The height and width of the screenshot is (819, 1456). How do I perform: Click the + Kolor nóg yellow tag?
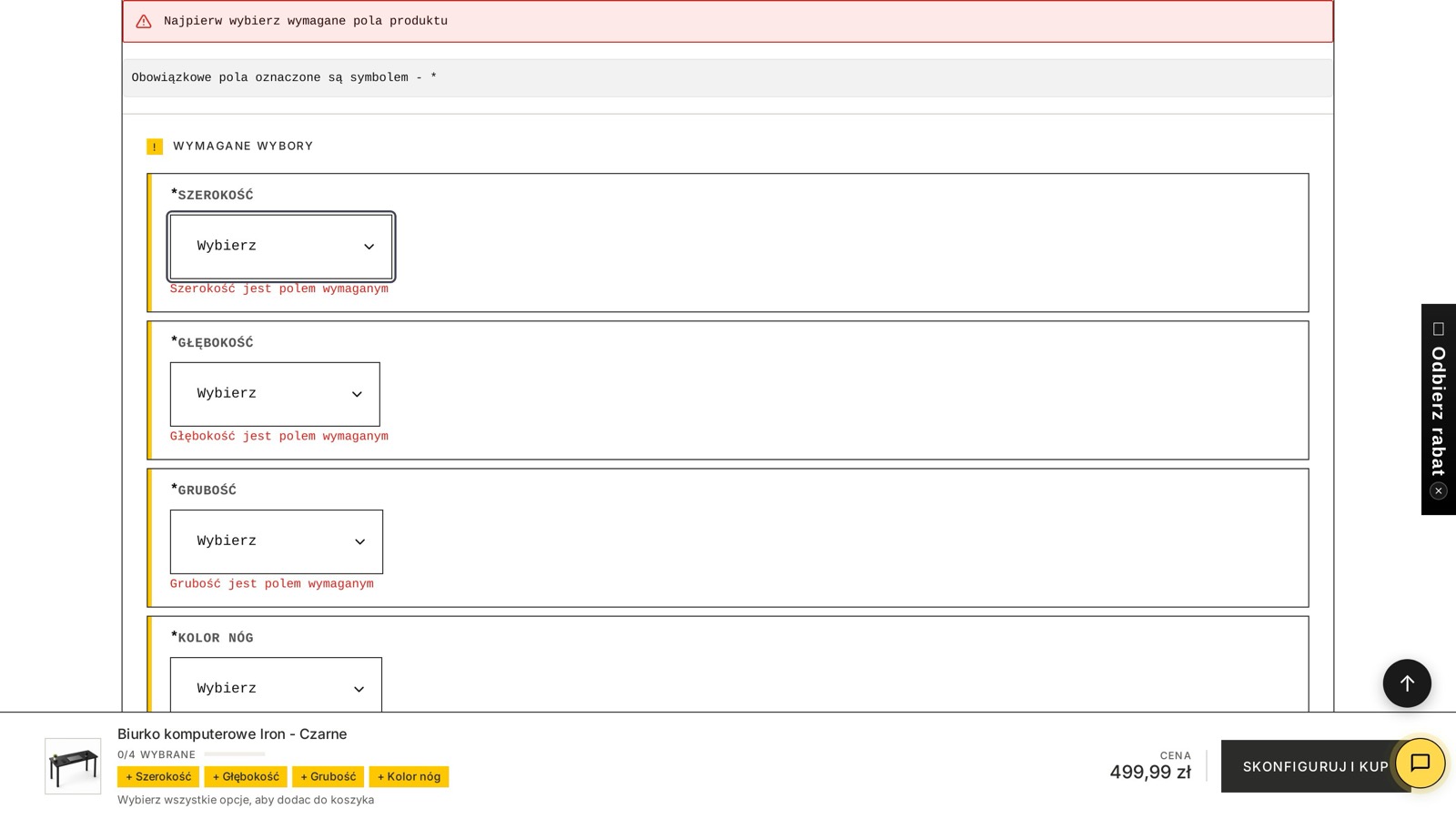(409, 777)
